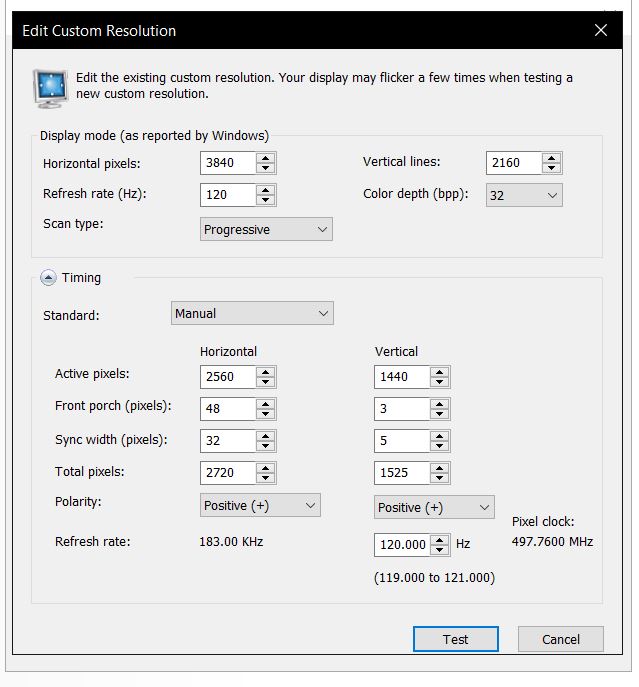Click the Horizontal total pixels 2720 field

[228, 473]
